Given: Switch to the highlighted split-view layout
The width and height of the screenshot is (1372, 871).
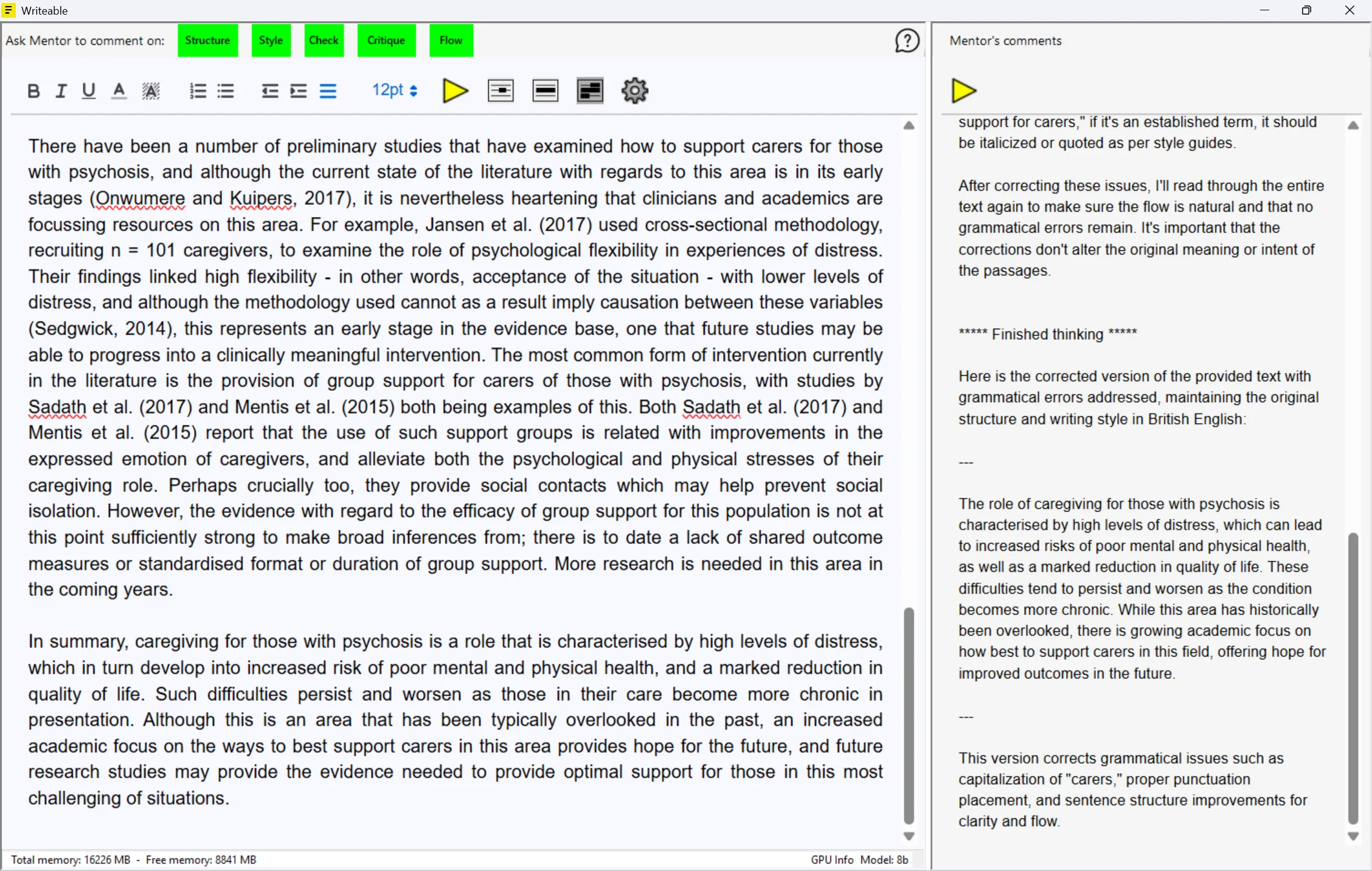Looking at the screenshot, I should 589,91.
